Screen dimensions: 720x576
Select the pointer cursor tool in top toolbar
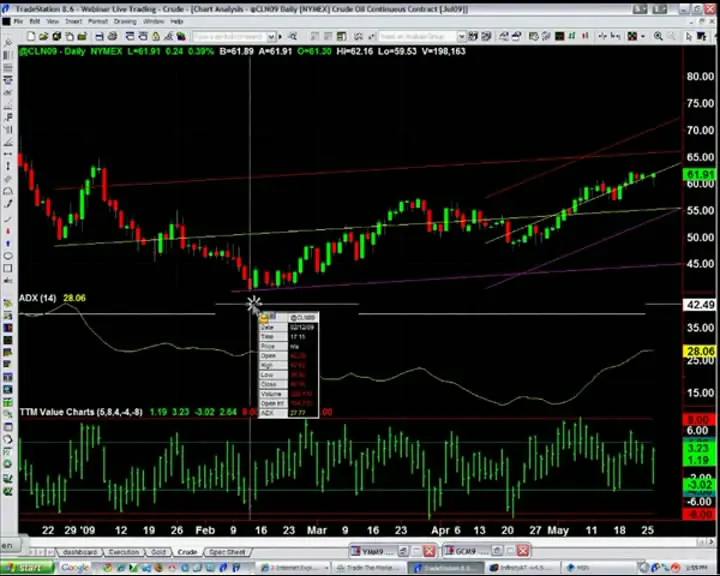(x=688, y=36)
